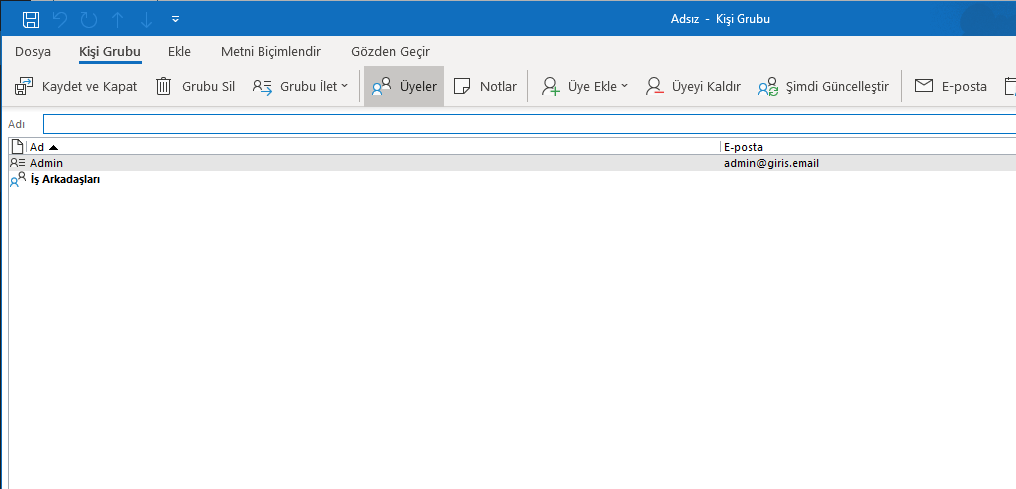Click the Kaydet ve Kapat button
The width and height of the screenshot is (1016, 489).
(x=76, y=87)
